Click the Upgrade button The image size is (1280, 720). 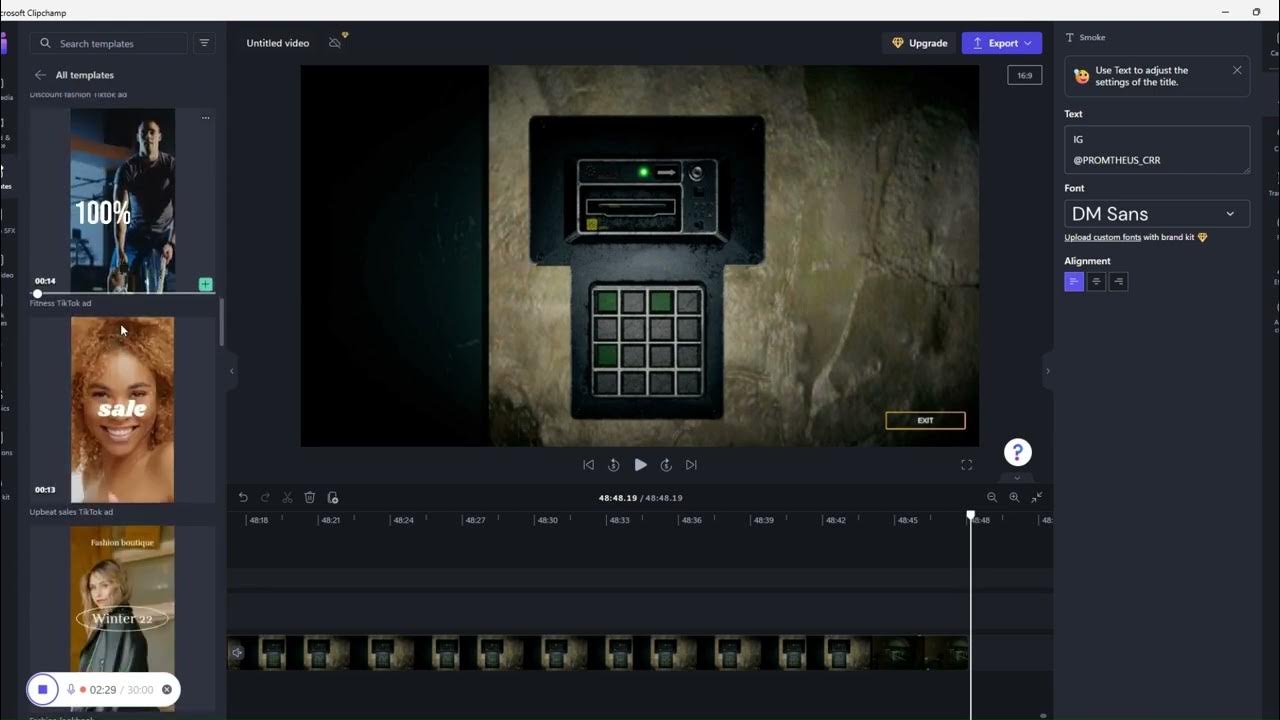(919, 43)
